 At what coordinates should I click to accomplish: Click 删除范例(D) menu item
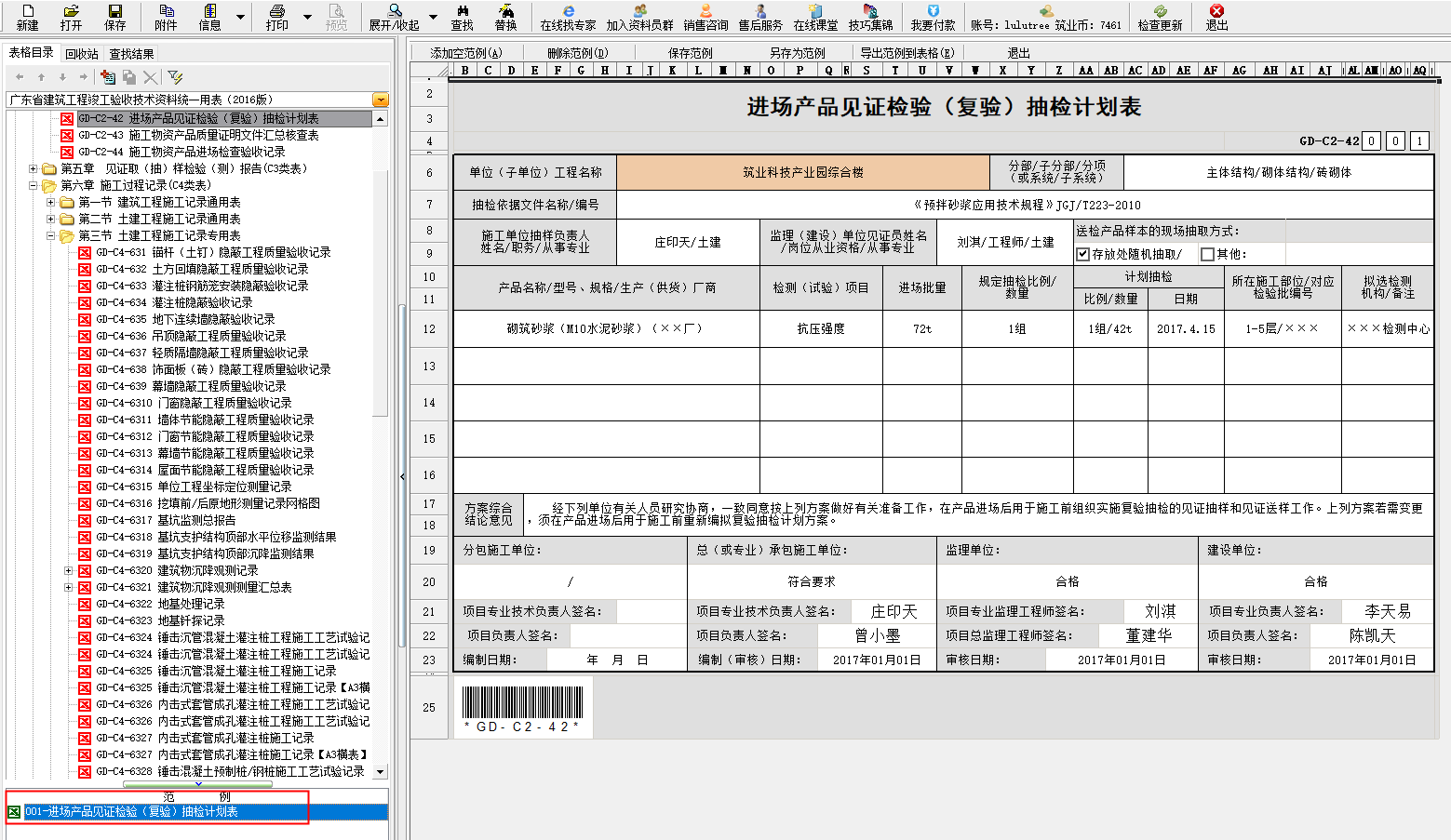577,53
